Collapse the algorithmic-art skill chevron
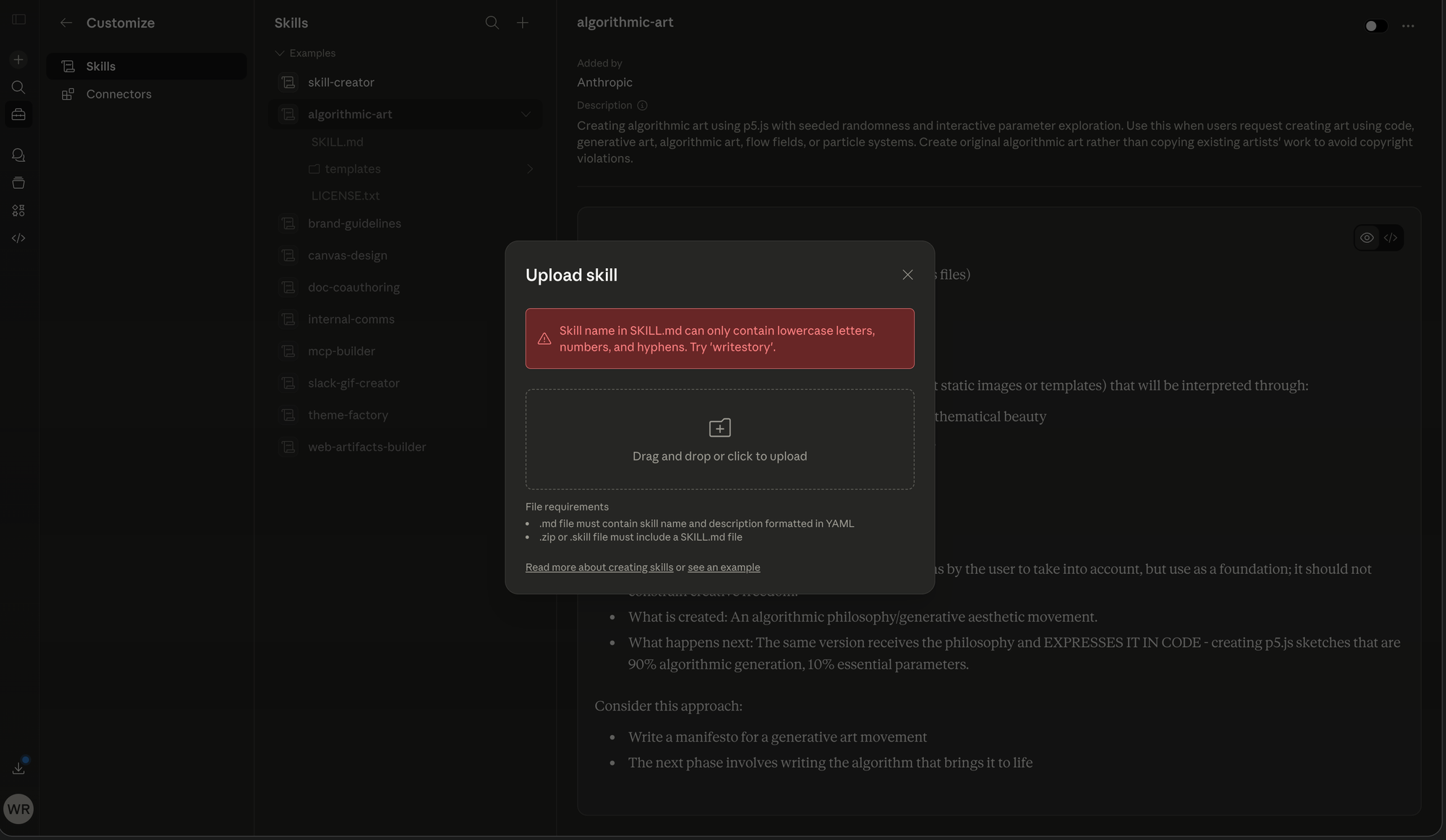The height and width of the screenshot is (840, 1446). click(x=526, y=114)
